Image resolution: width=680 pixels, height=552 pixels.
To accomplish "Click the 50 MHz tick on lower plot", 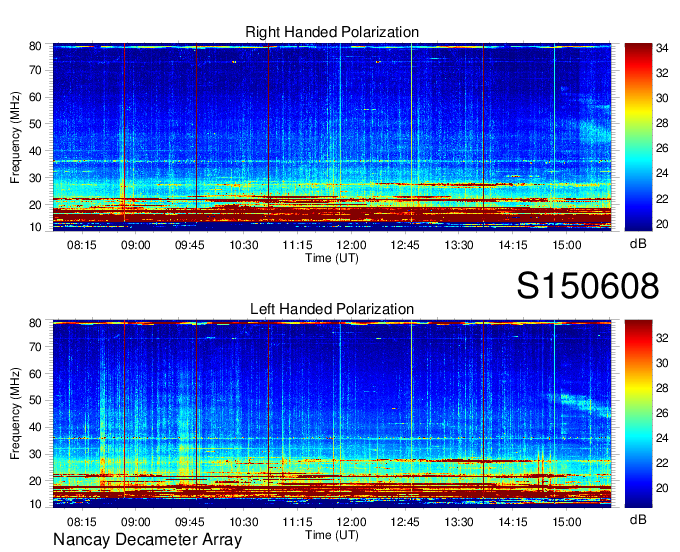I will coord(35,400).
